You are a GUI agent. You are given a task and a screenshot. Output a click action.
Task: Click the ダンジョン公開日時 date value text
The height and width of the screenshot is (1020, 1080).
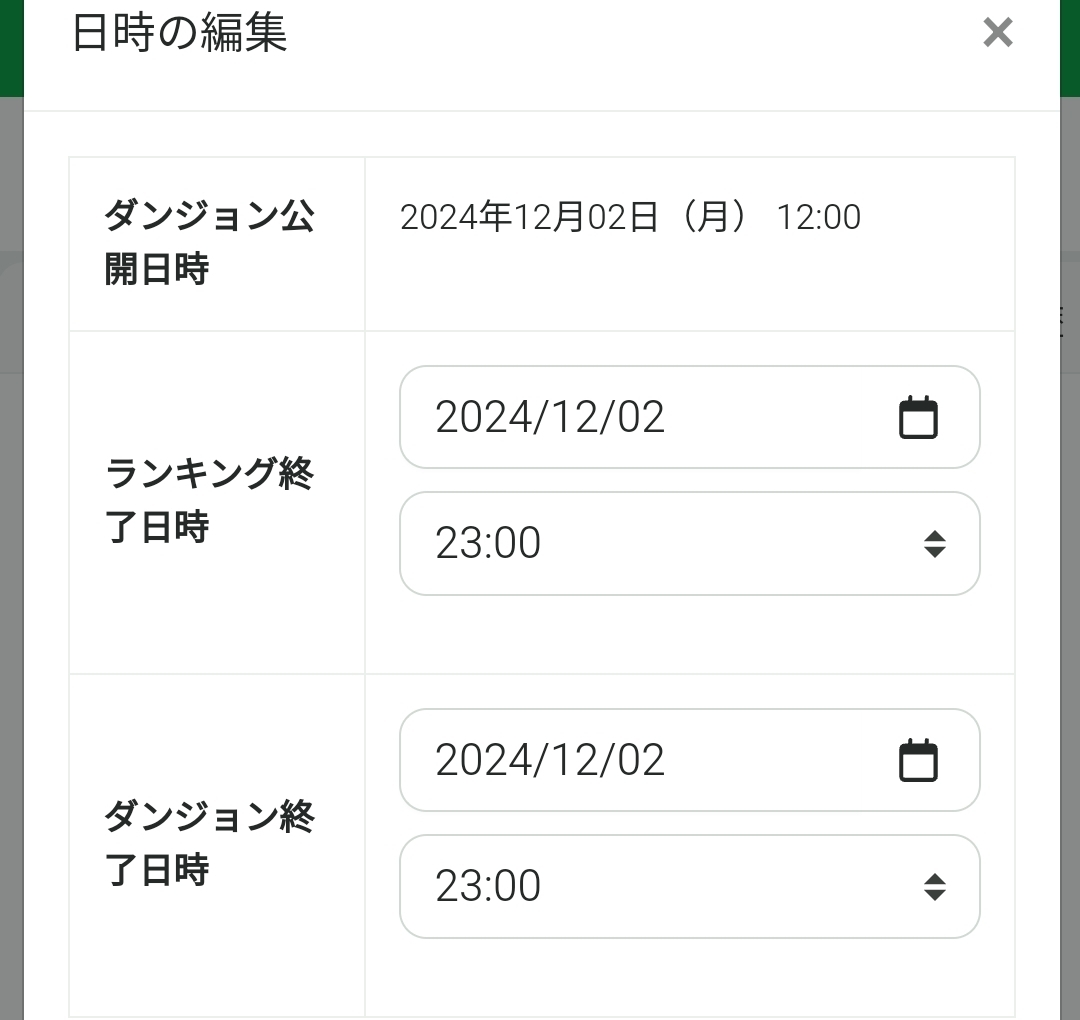click(x=630, y=217)
